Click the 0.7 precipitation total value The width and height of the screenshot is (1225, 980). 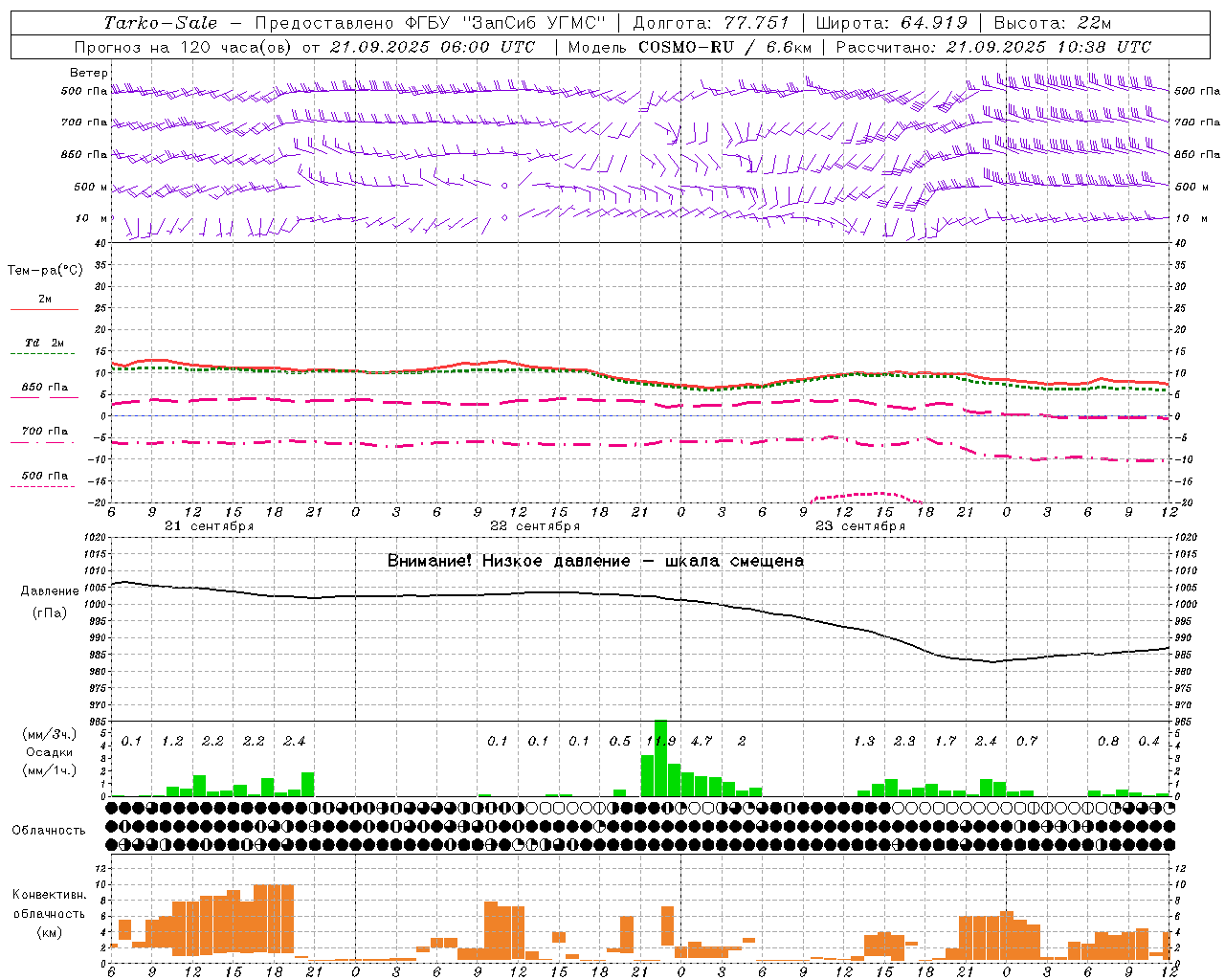click(1027, 742)
